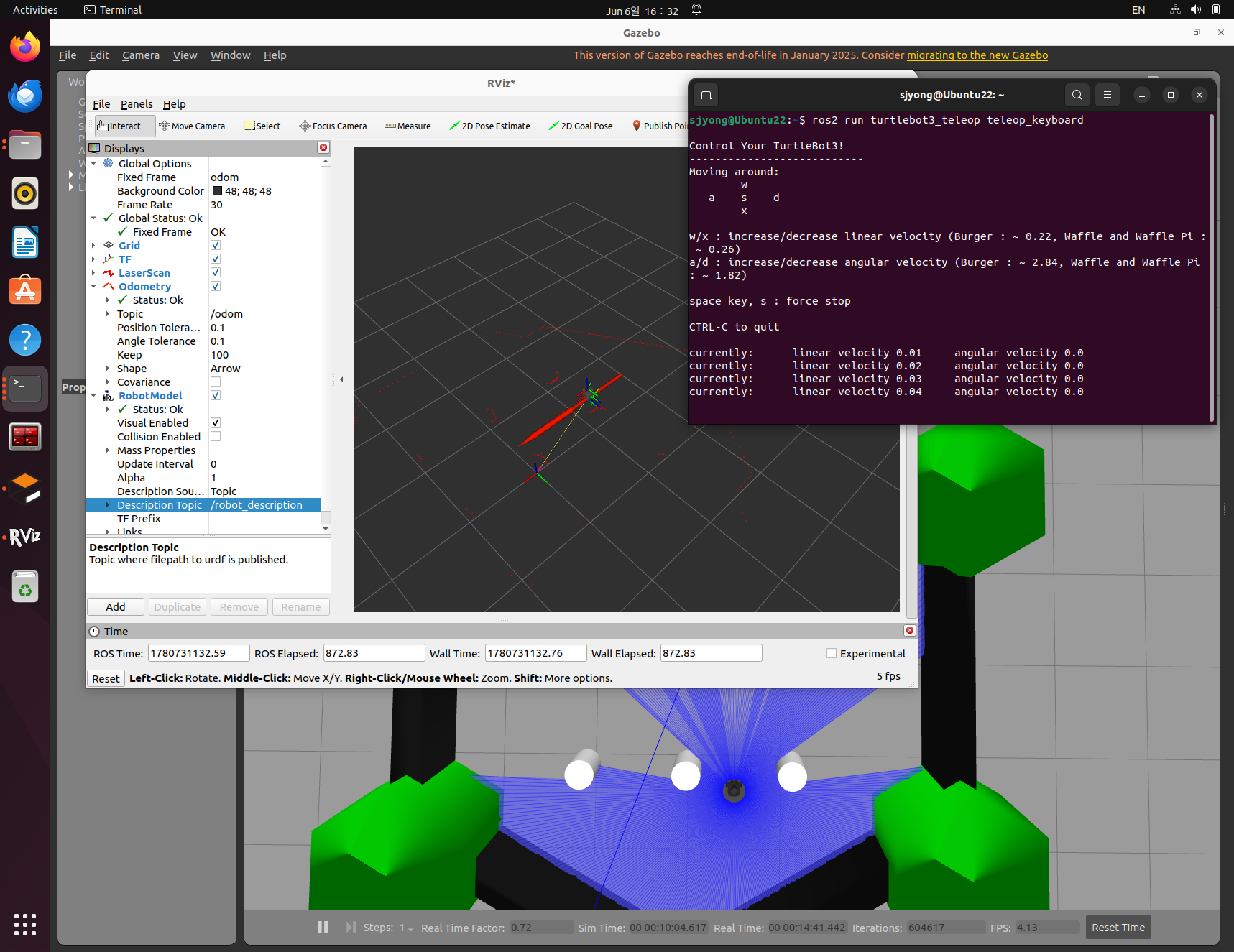Image resolution: width=1234 pixels, height=952 pixels.
Task: Collapse the Odometry display node
Action: pyautogui.click(x=93, y=287)
